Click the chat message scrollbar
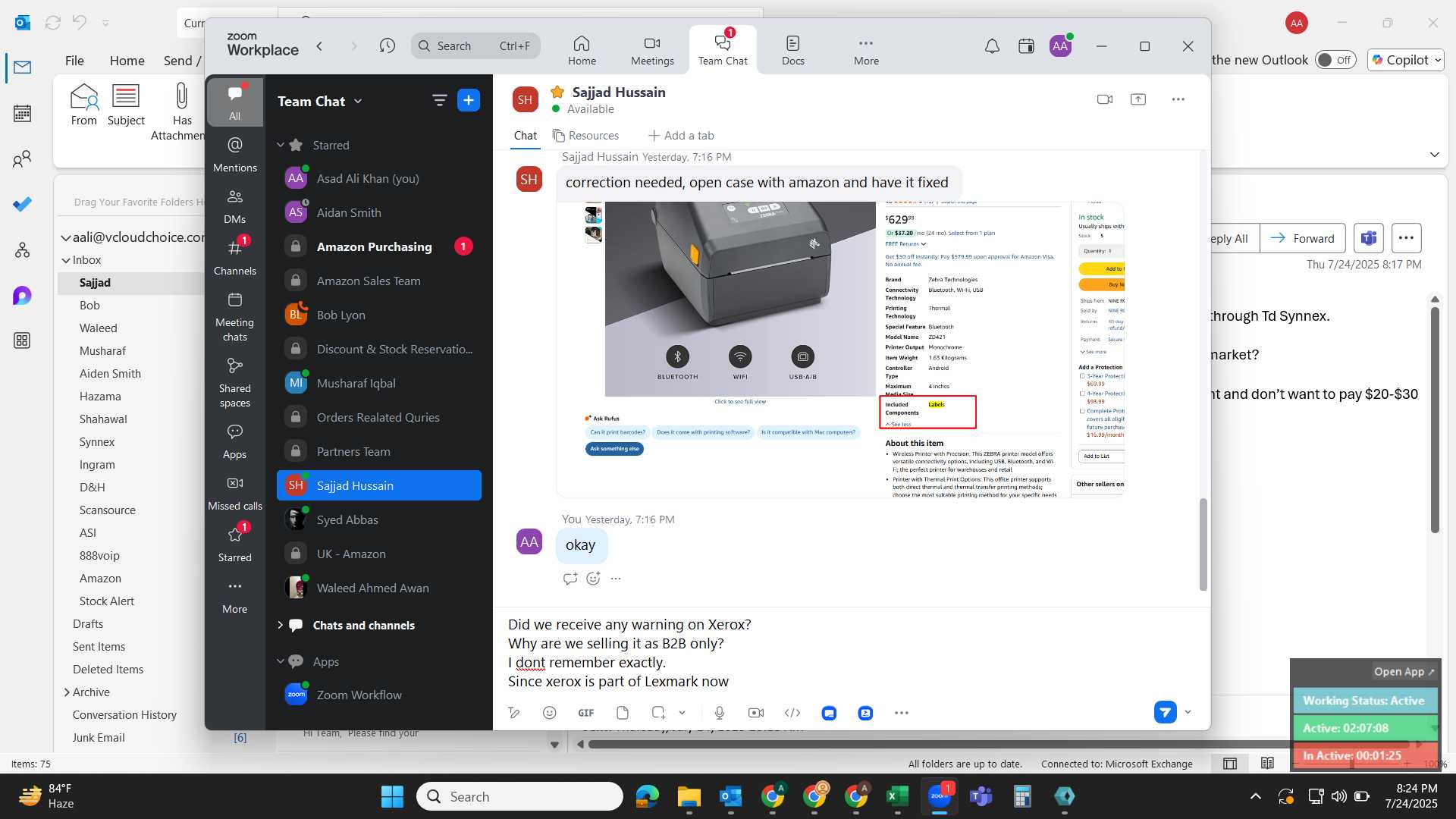The height and width of the screenshot is (819, 1456). point(1203,544)
